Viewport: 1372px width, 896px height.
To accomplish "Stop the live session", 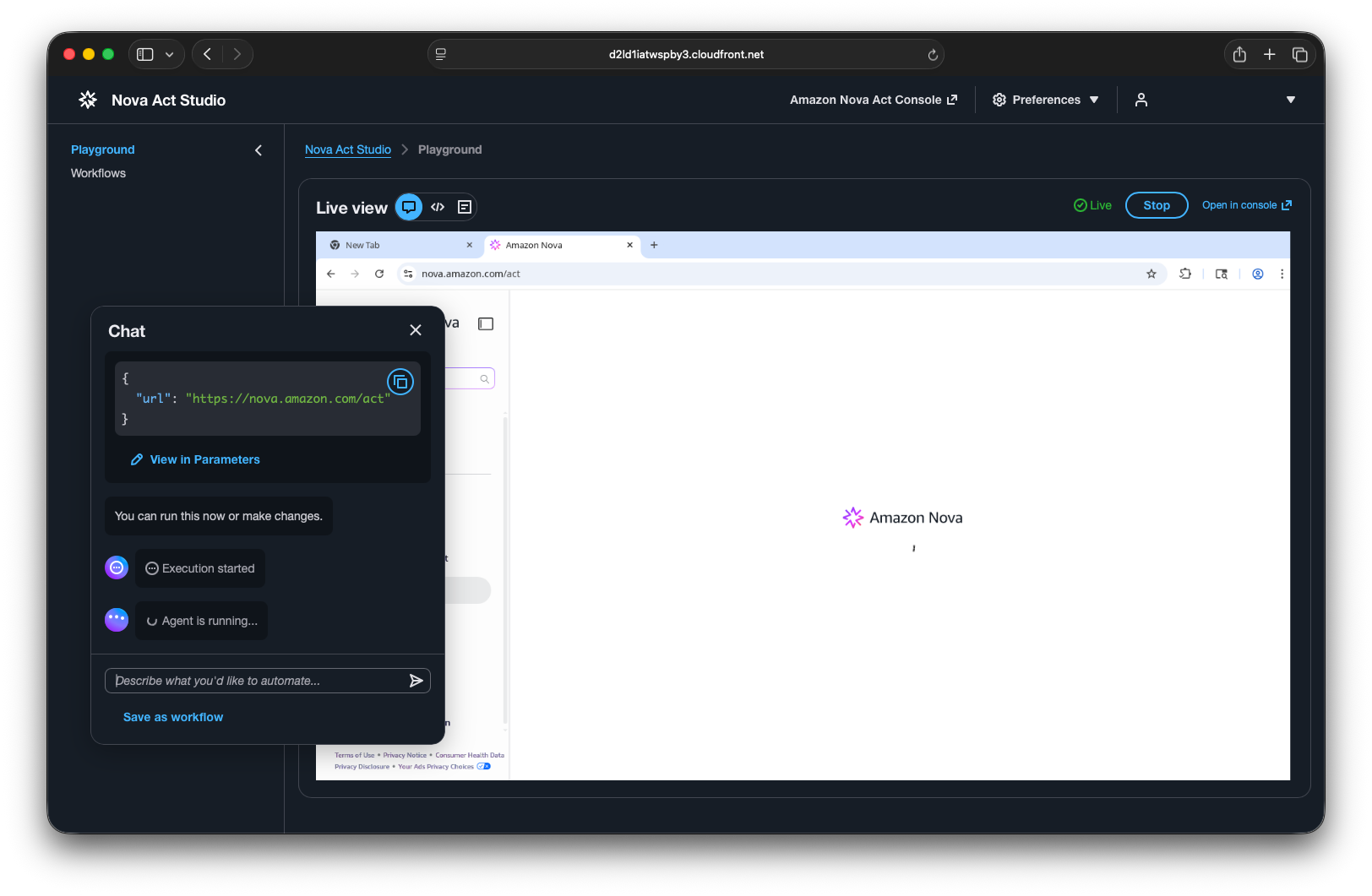I will pyautogui.click(x=1157, y=205).
